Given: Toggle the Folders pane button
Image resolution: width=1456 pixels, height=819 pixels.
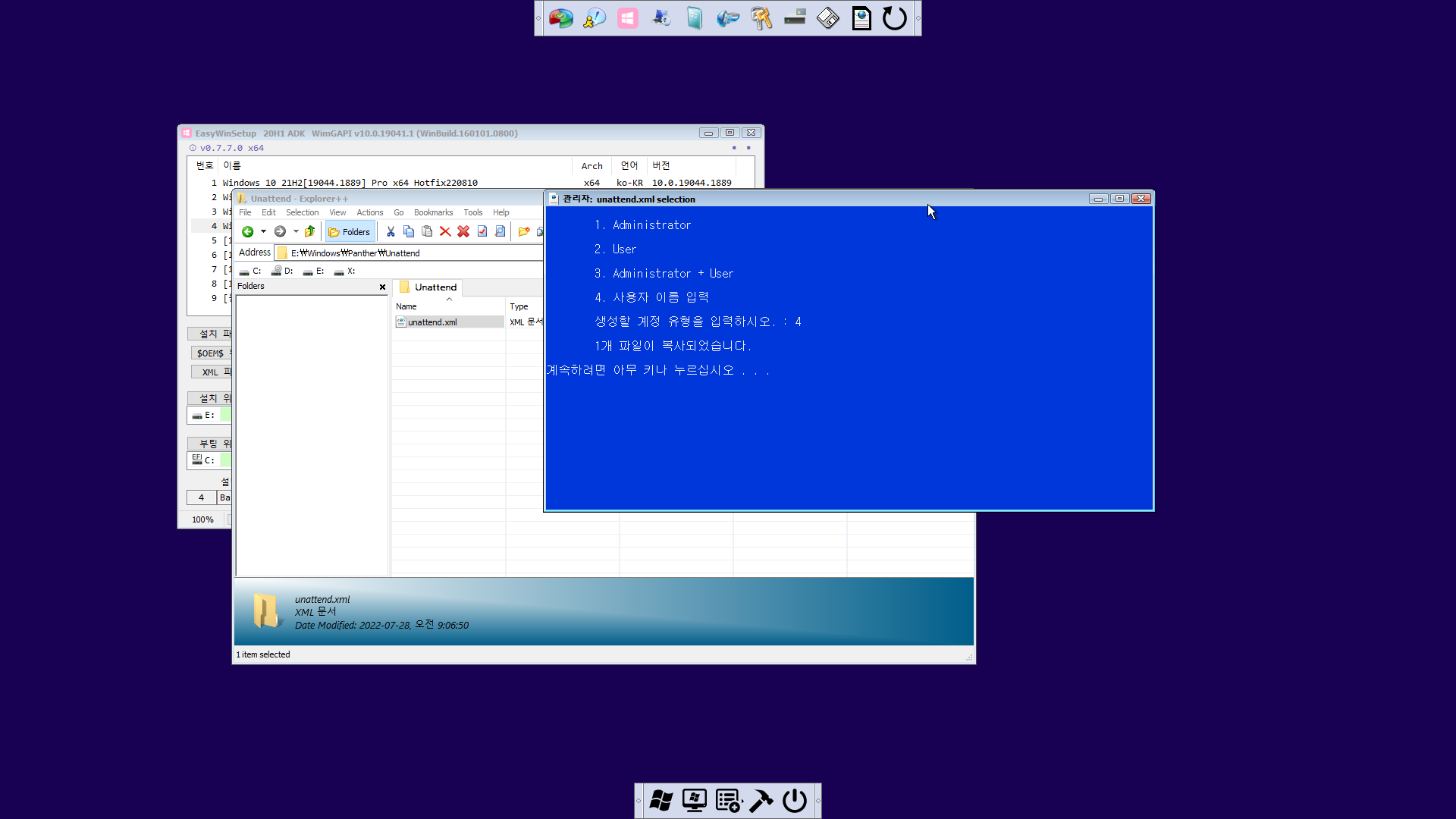Looking at the screenshot, I should coord(350,232).
